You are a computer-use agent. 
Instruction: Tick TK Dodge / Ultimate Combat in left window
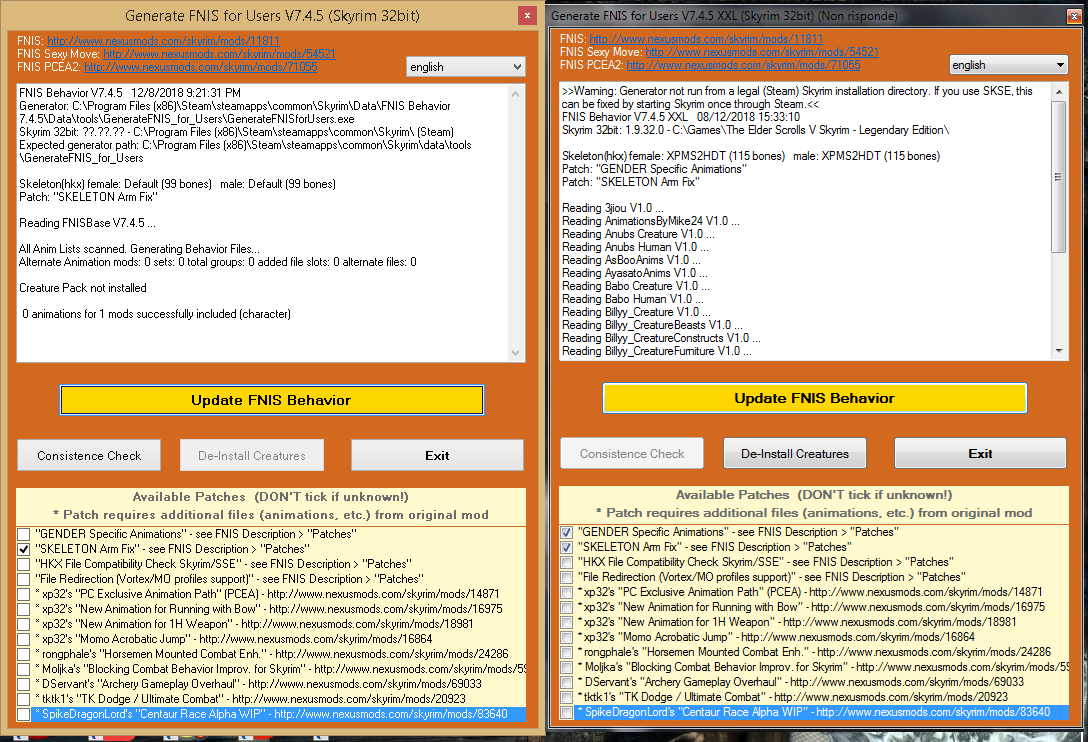point(24,699)
